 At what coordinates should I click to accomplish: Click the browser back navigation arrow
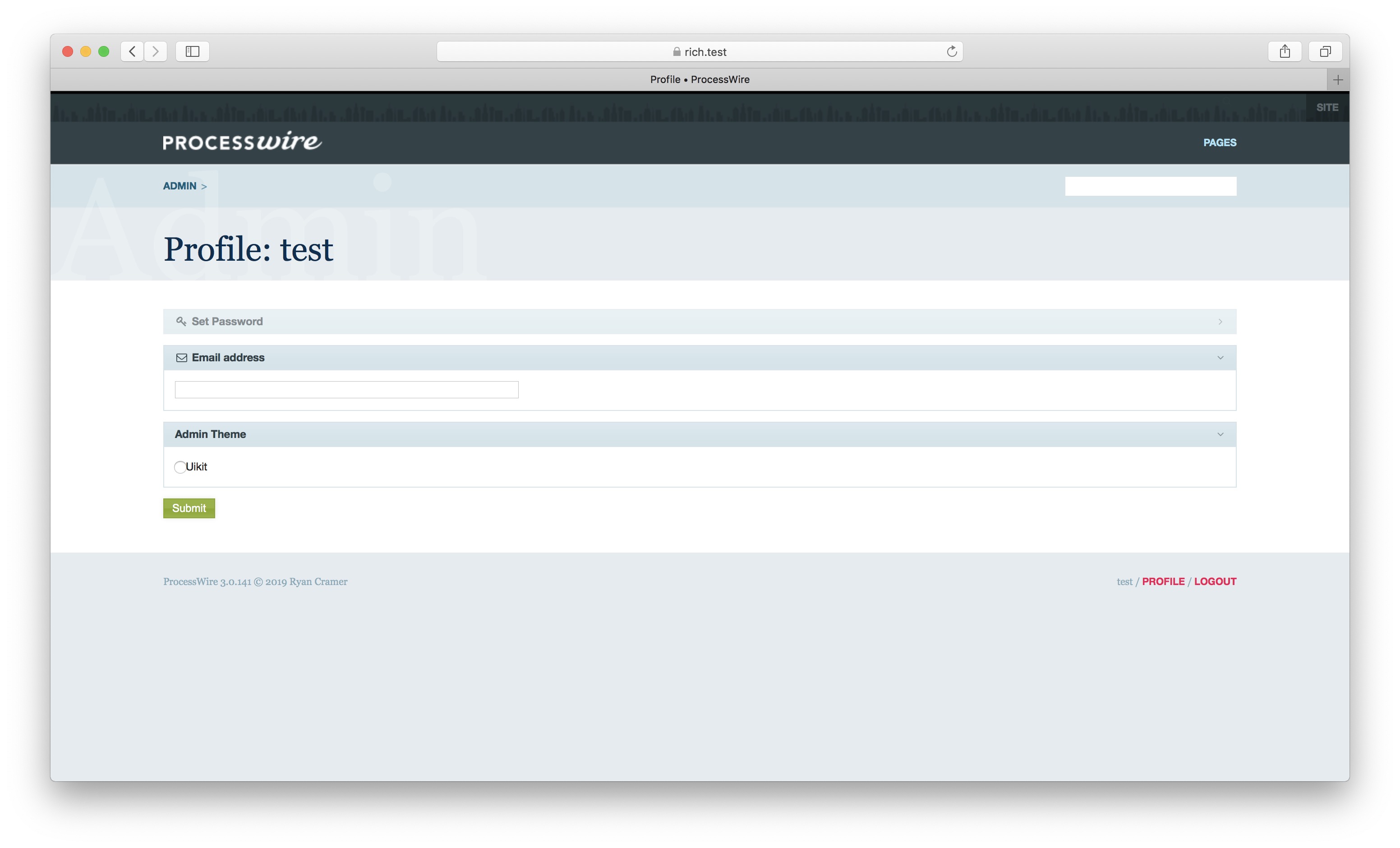pyautogui.click(x=132, y=51)
